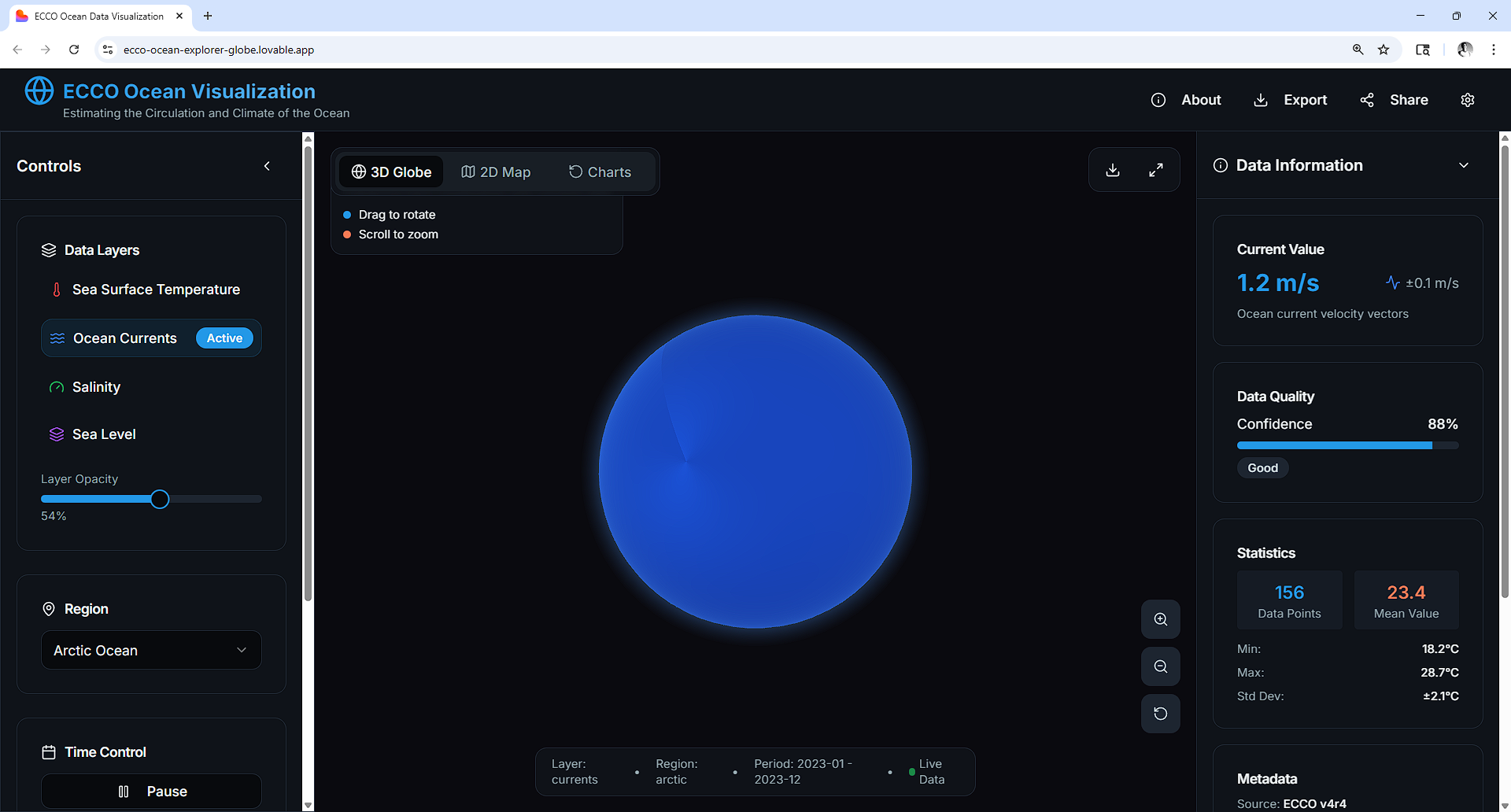Click the ECCO Ocean Visualization title
Screen dimensions: 1511x812
[189, 91]
